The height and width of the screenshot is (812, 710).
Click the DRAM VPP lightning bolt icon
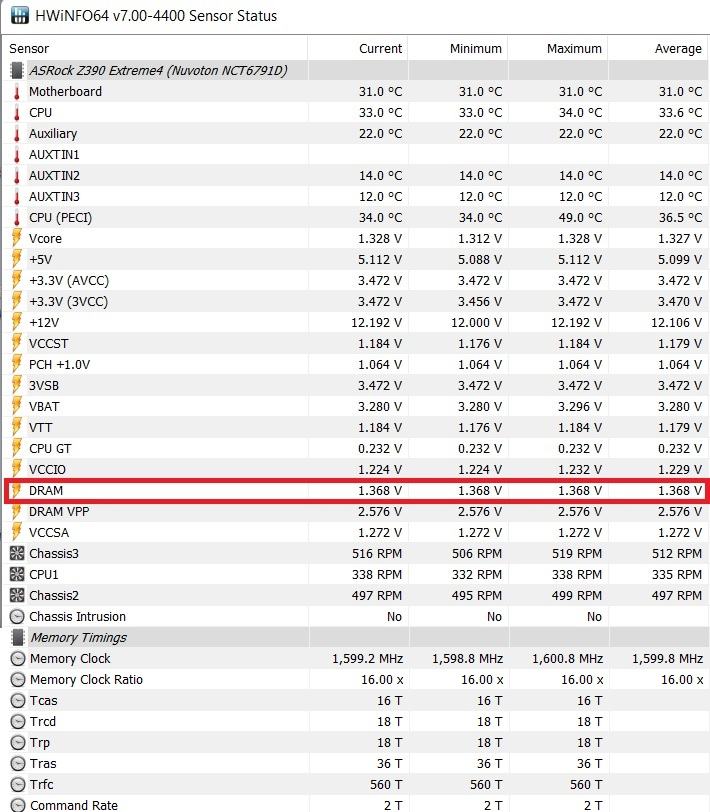click(x=17, y=512)
